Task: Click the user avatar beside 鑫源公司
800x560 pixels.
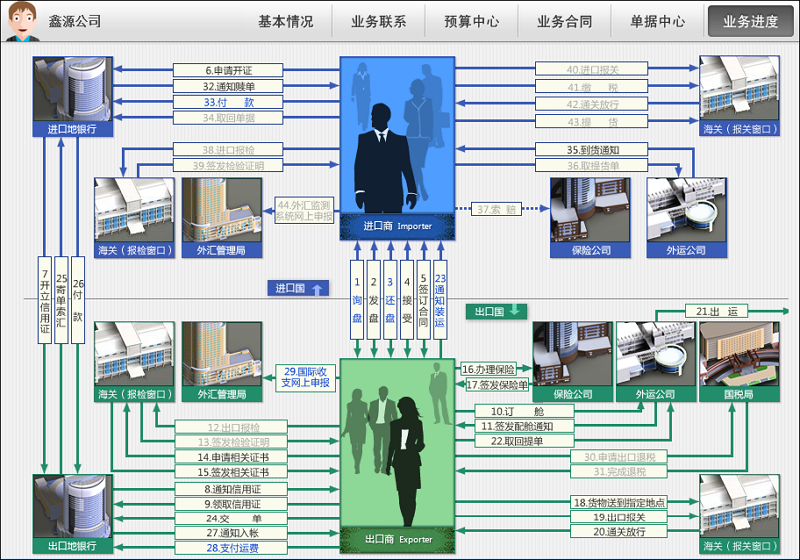Action: pyautogui.click(x=22, y=21)
